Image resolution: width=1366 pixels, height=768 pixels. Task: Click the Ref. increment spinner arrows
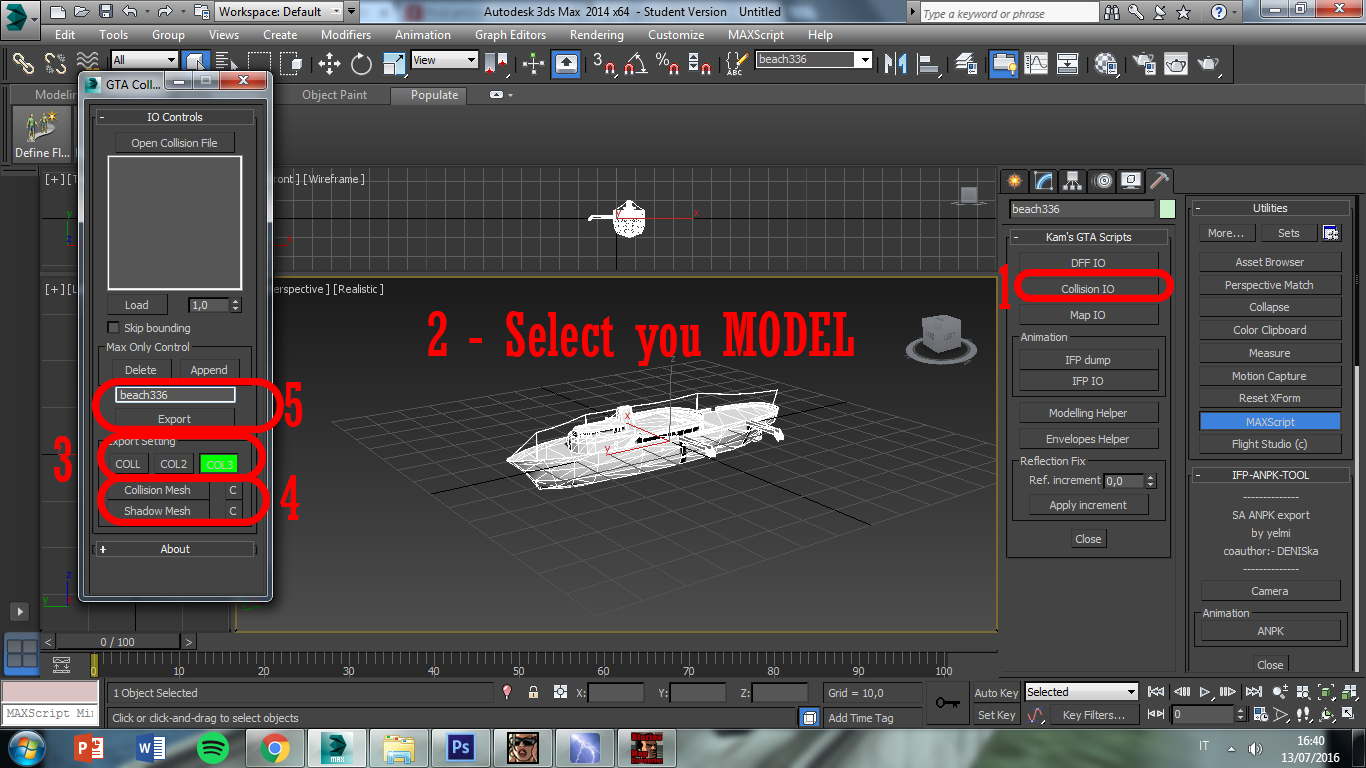(x=1150, y=481)
